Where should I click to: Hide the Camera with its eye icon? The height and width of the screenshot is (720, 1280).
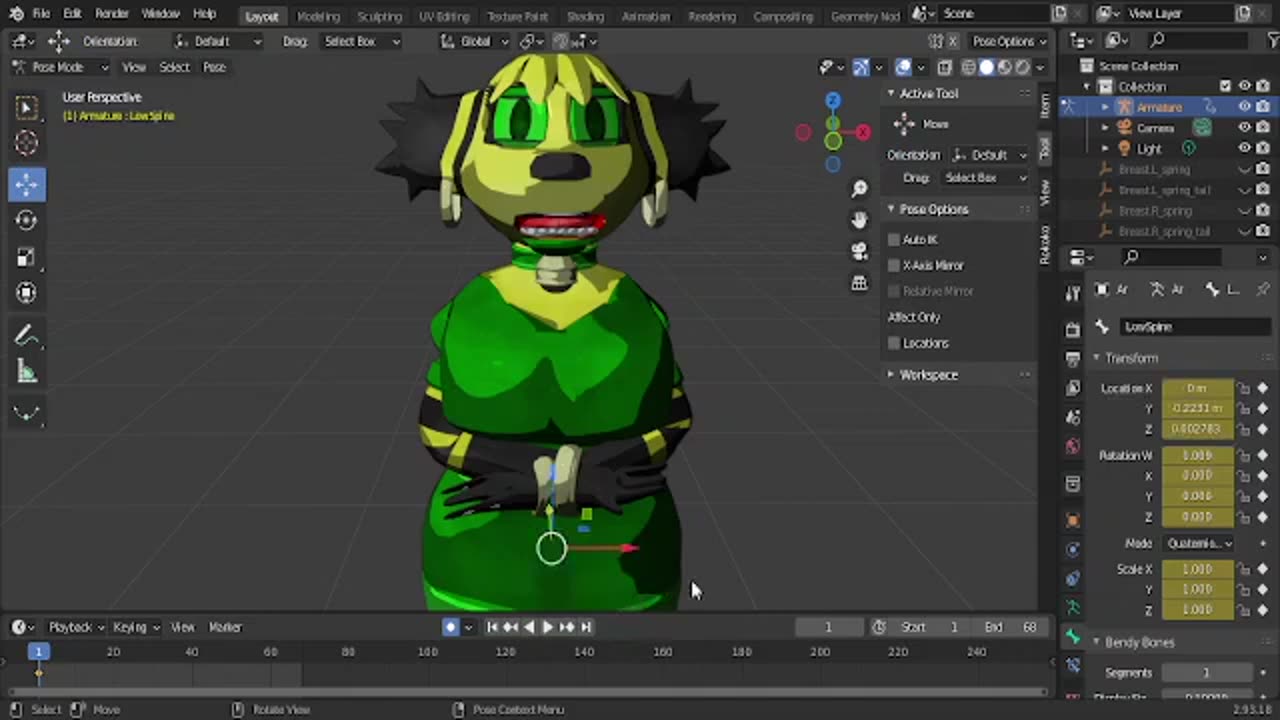tap(1245, 128)
